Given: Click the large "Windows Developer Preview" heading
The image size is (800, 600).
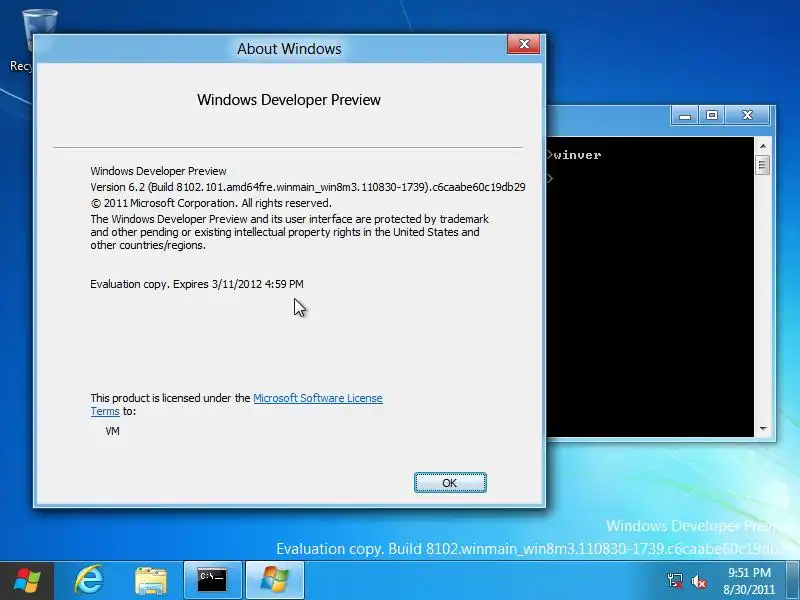Looking at the screenshot, I should (289, 100).
